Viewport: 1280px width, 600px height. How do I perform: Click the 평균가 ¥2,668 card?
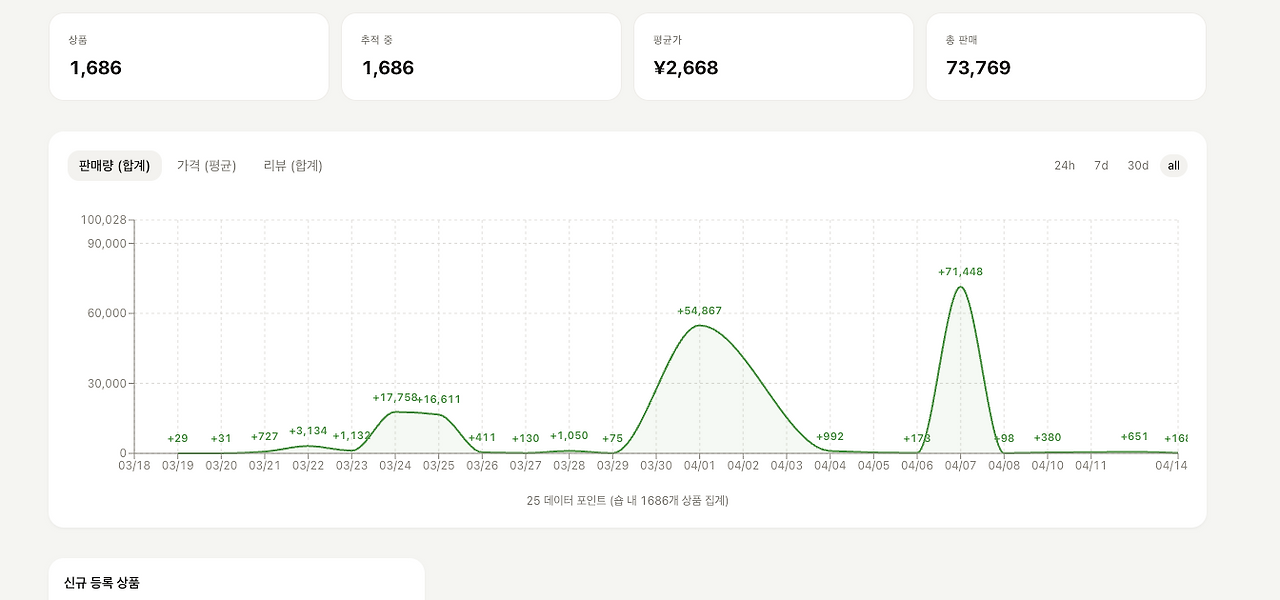tap(774, 57)
